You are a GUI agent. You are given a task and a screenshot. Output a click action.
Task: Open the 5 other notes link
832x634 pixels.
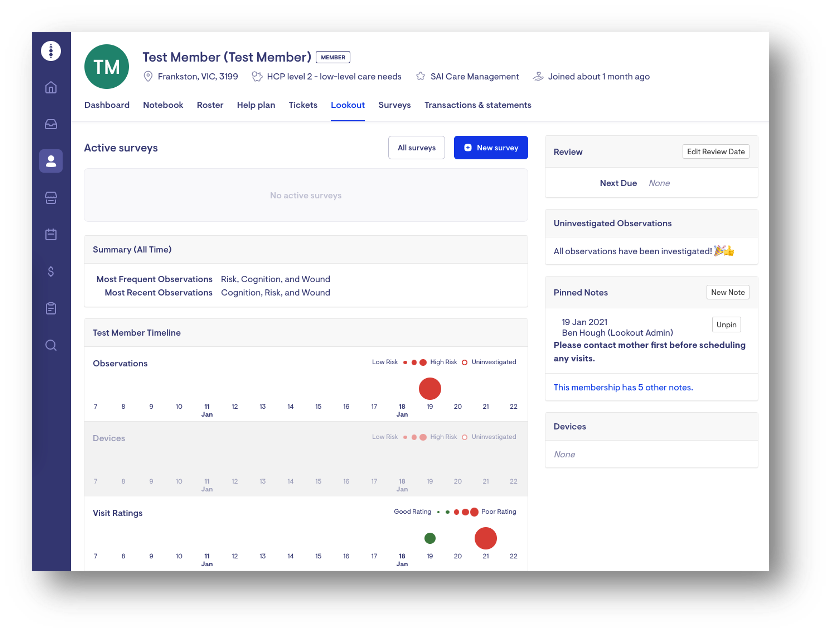pyautogui.click(x=623, y=387)
